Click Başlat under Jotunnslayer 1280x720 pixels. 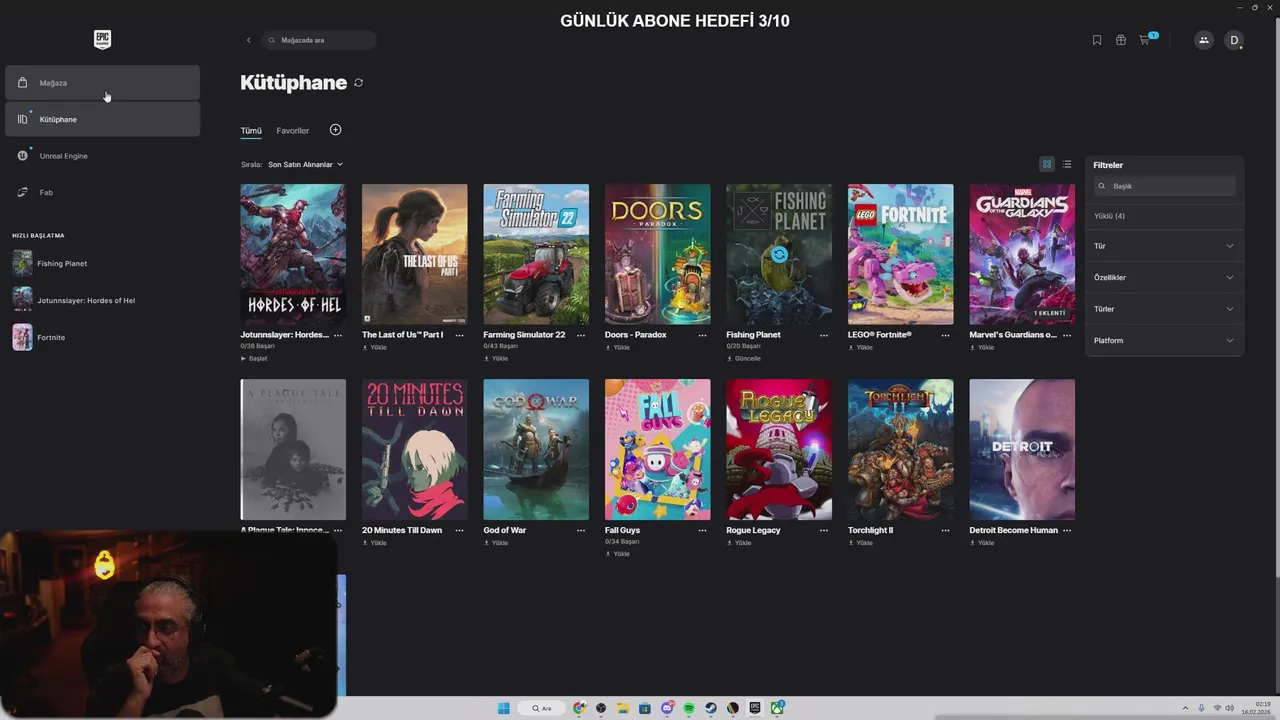tap(254, 358)
